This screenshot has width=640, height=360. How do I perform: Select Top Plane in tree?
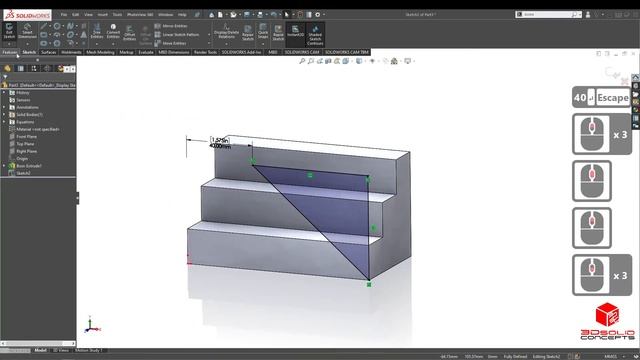(25, 144)
